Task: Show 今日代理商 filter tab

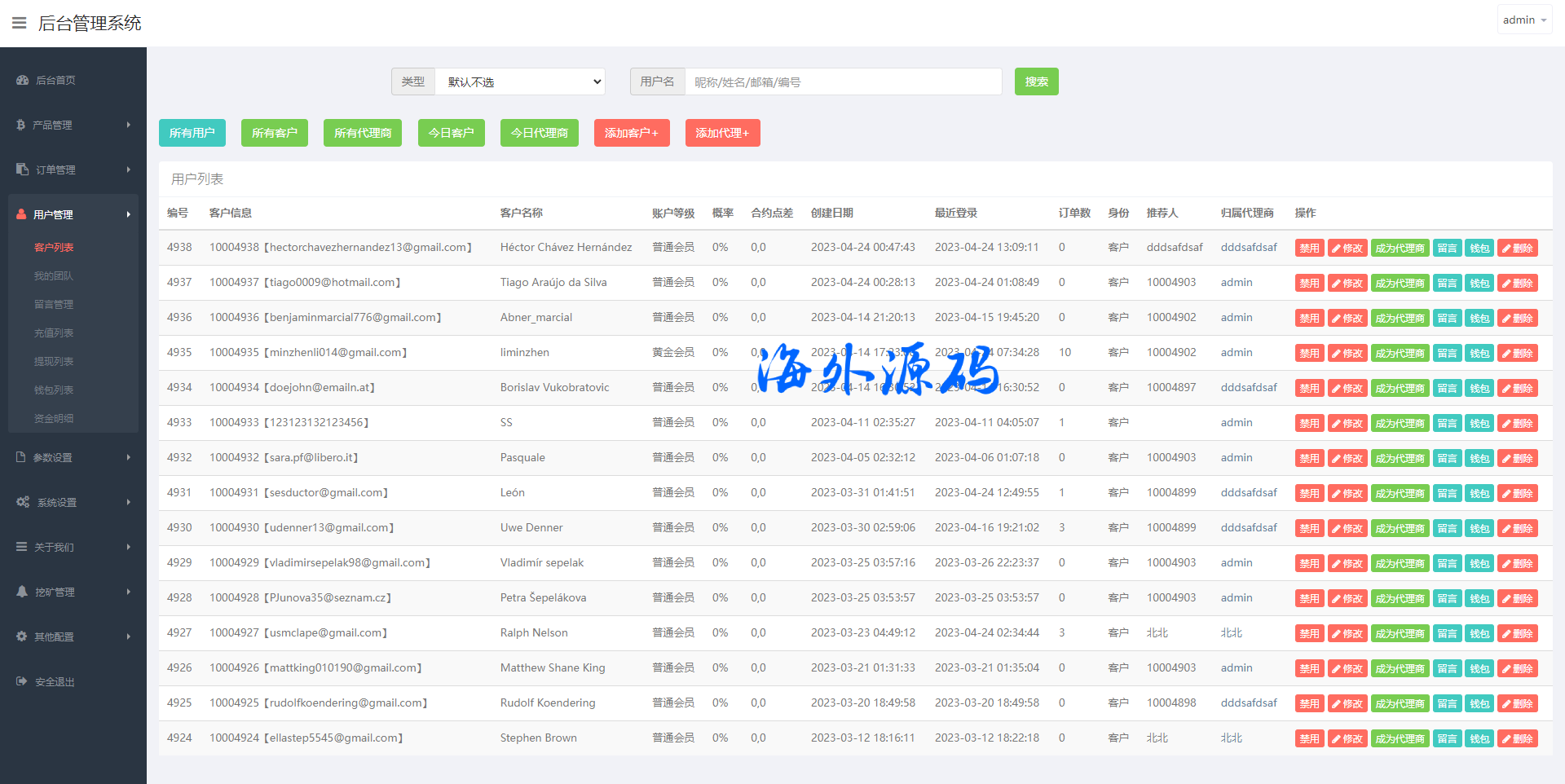Action: pyautogui.click(x=539, y=133)
